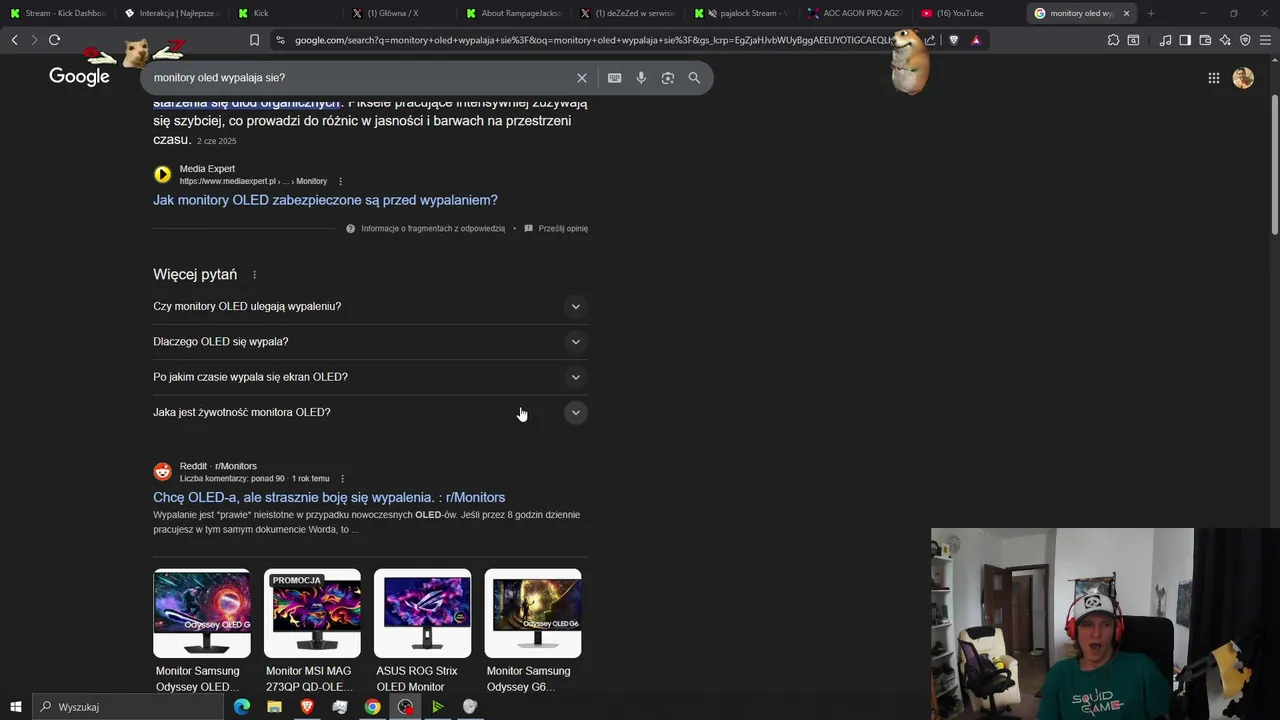Launch Microsoft Edge from the taskbar
Image resolution: width=1280 pixels, height=720 pixels.
[242, 707]
